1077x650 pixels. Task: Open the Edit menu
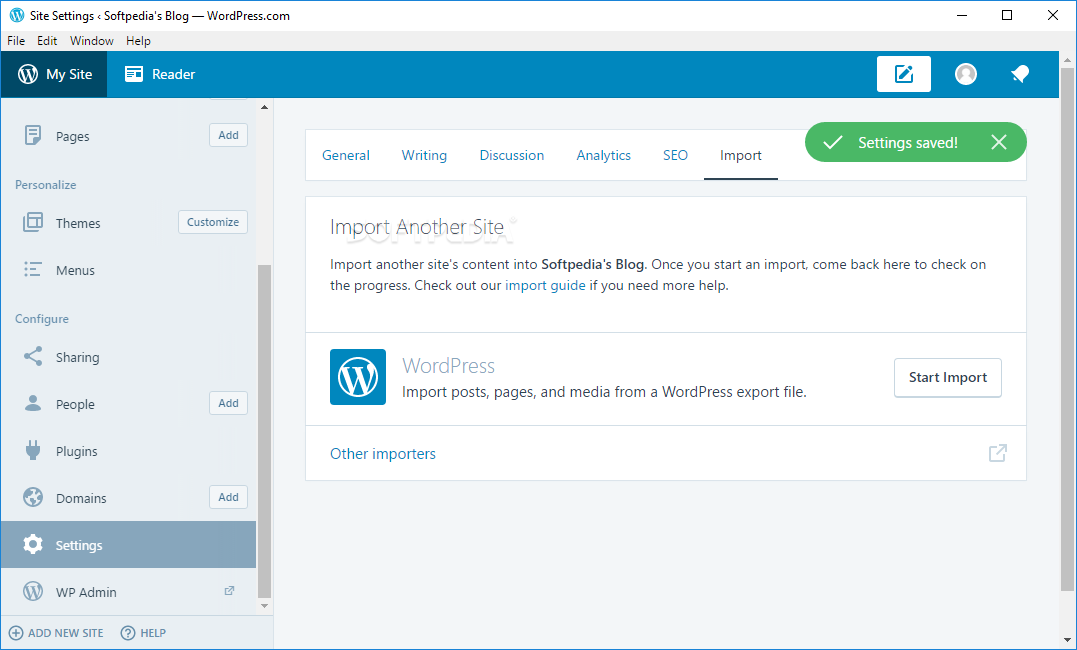[47, 41]
